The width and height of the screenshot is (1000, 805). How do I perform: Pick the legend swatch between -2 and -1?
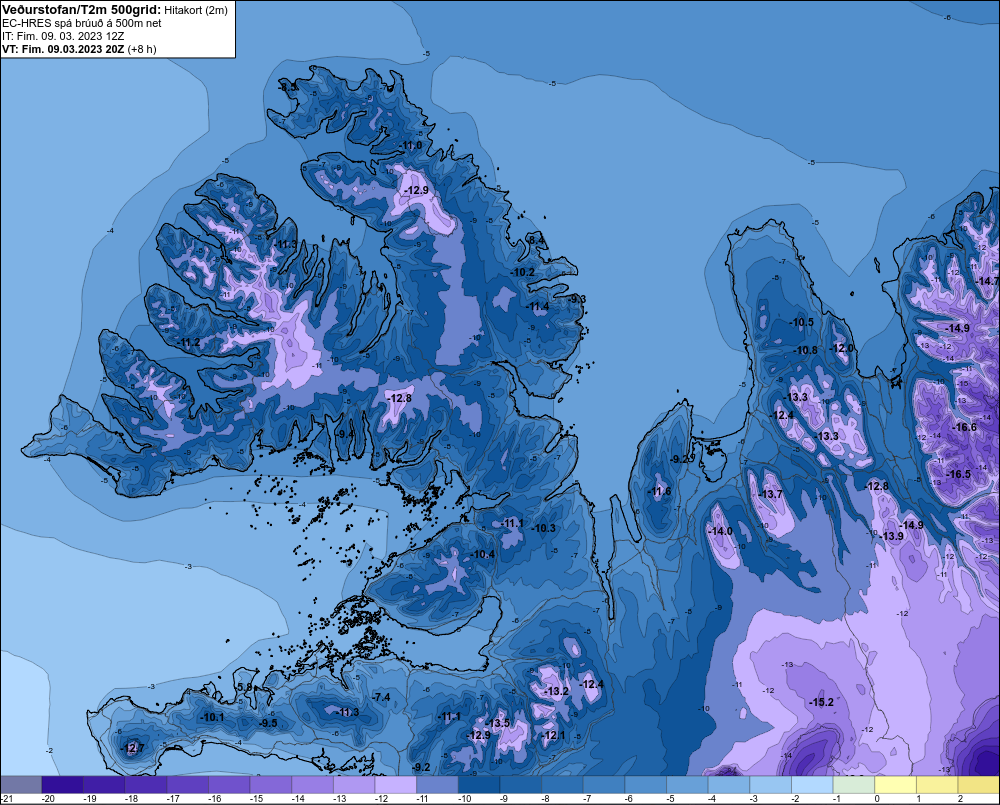(812, 784)
